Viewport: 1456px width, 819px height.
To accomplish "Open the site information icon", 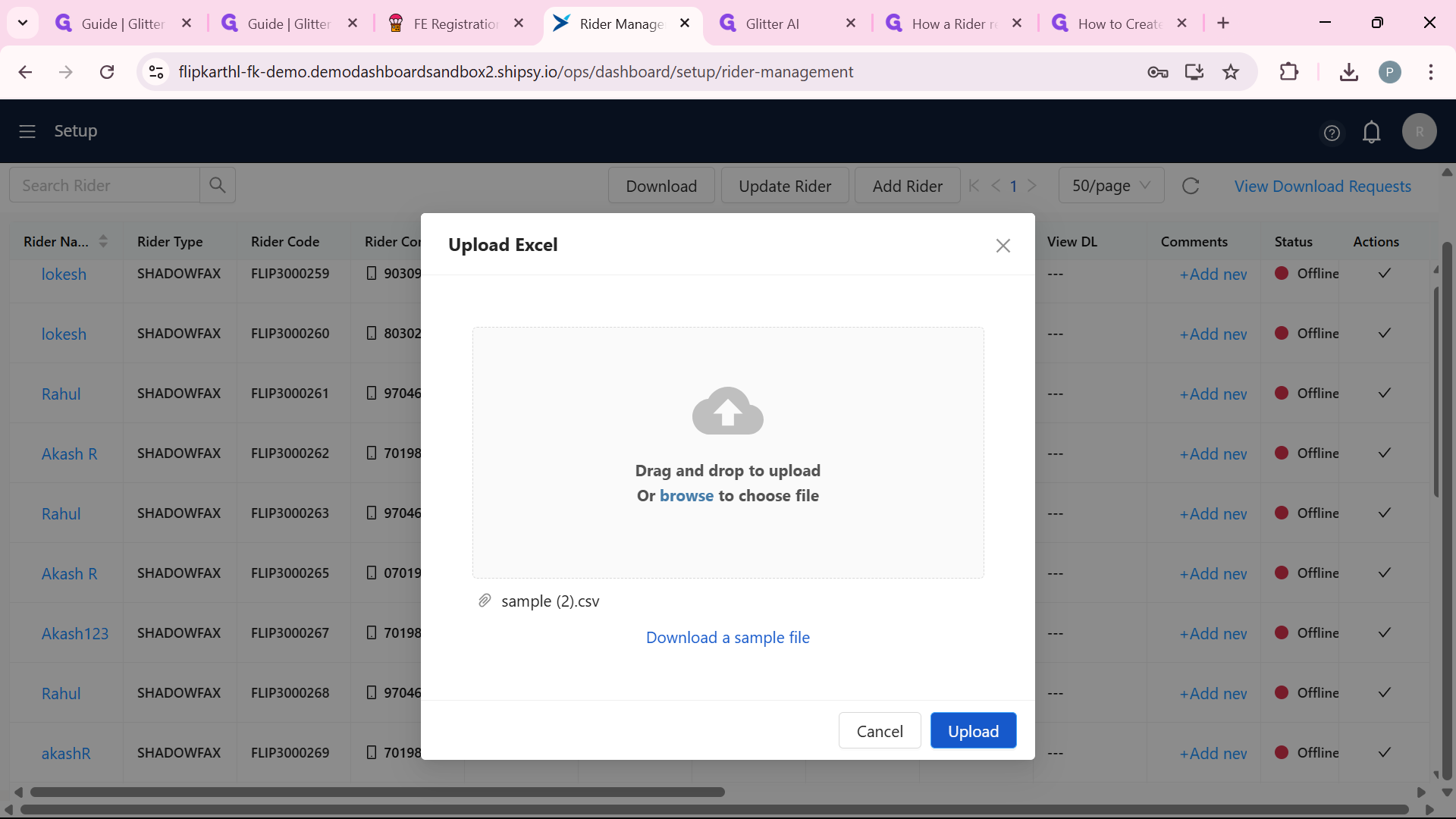I will [156, 72].
